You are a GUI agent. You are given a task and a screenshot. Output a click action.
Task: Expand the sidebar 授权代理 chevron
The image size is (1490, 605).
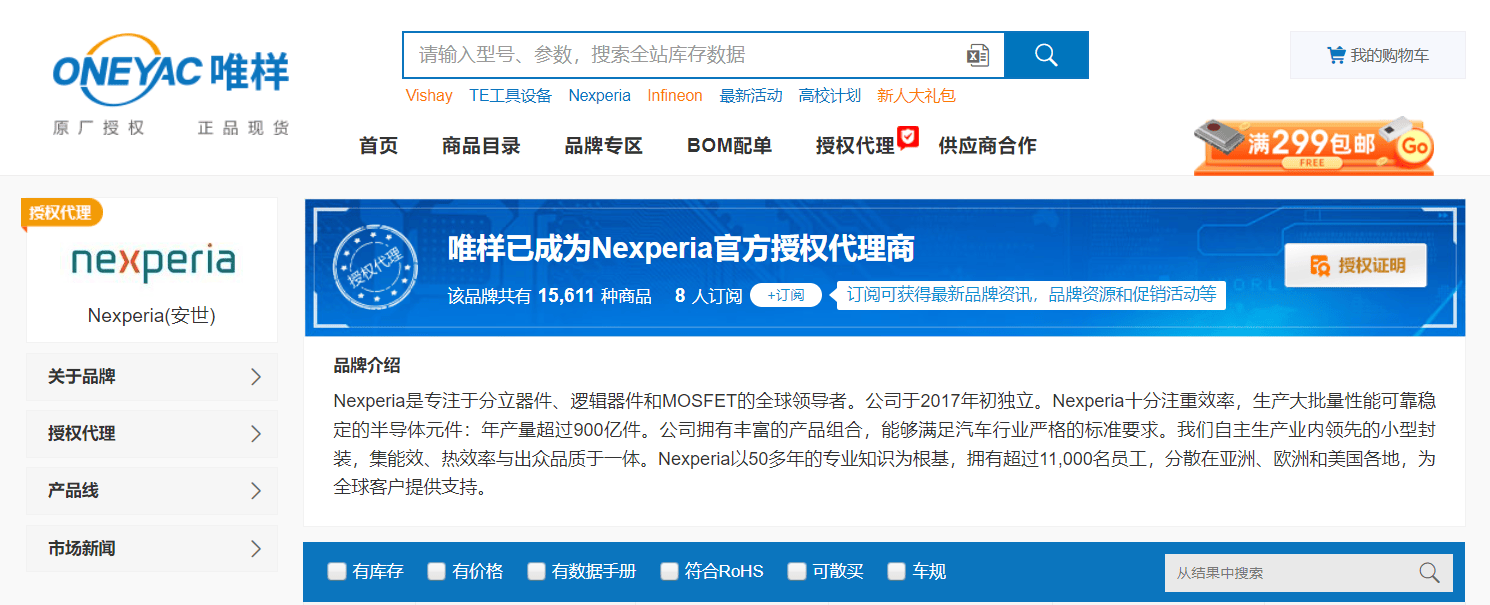coord(256,434)
